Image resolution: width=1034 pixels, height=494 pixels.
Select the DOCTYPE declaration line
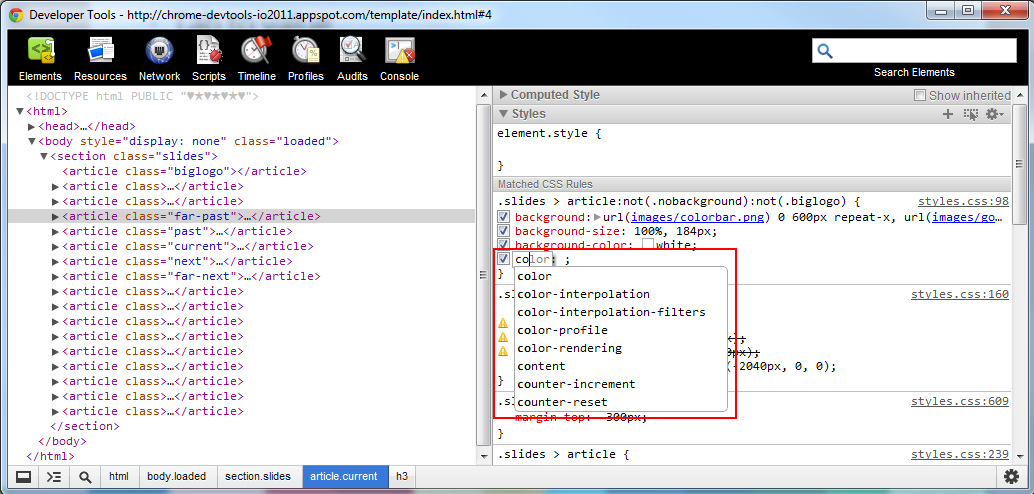(142, 96)
